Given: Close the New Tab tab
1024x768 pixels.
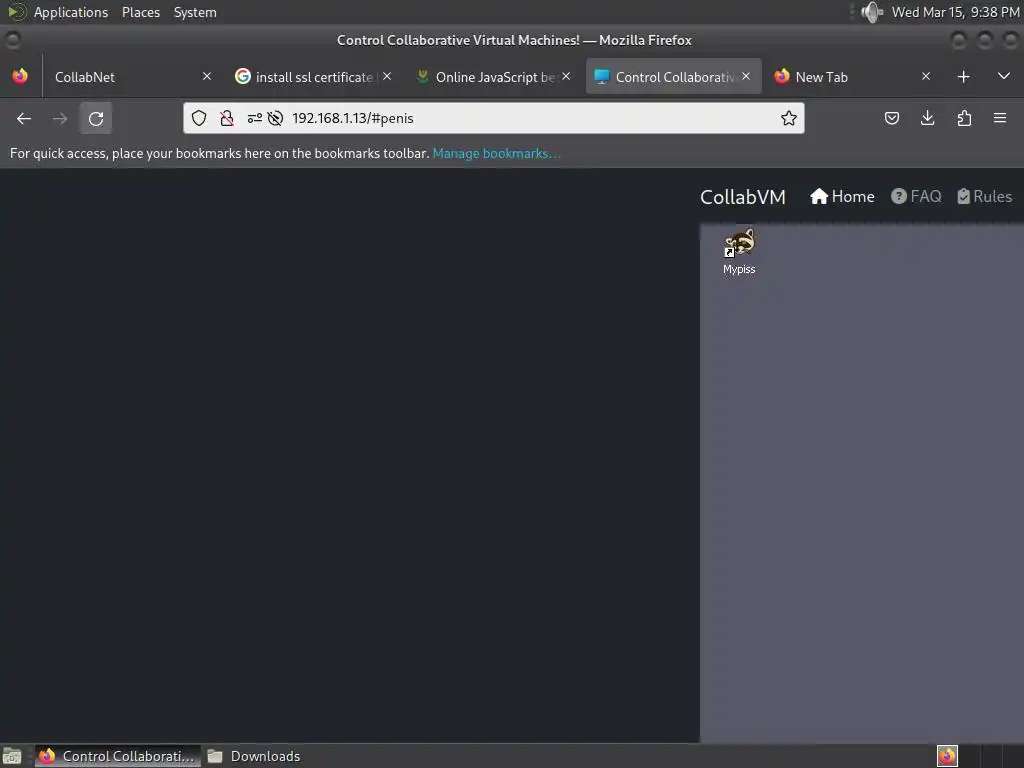Looking at the screenshot, I should pos(926,76).
